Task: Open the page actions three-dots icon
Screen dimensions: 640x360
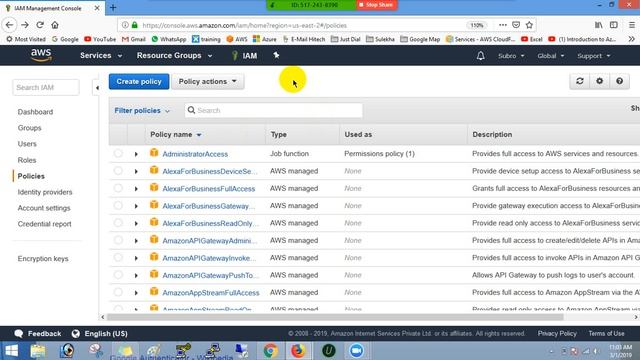Action: pos(502,25)
